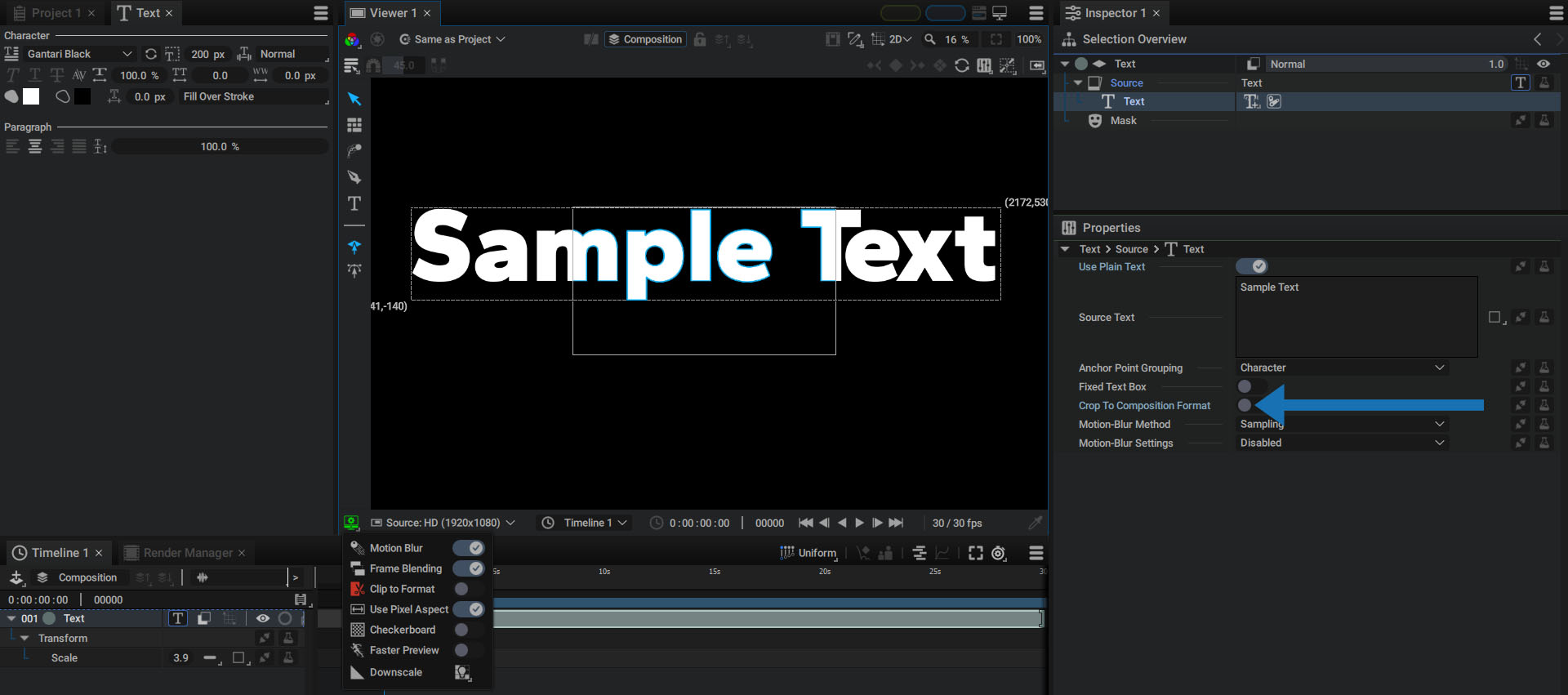Justify the paragraph text
Image resolution: width=1568 pixels, height=695 pixels.
pyautogui.click(x=79, y=147)
